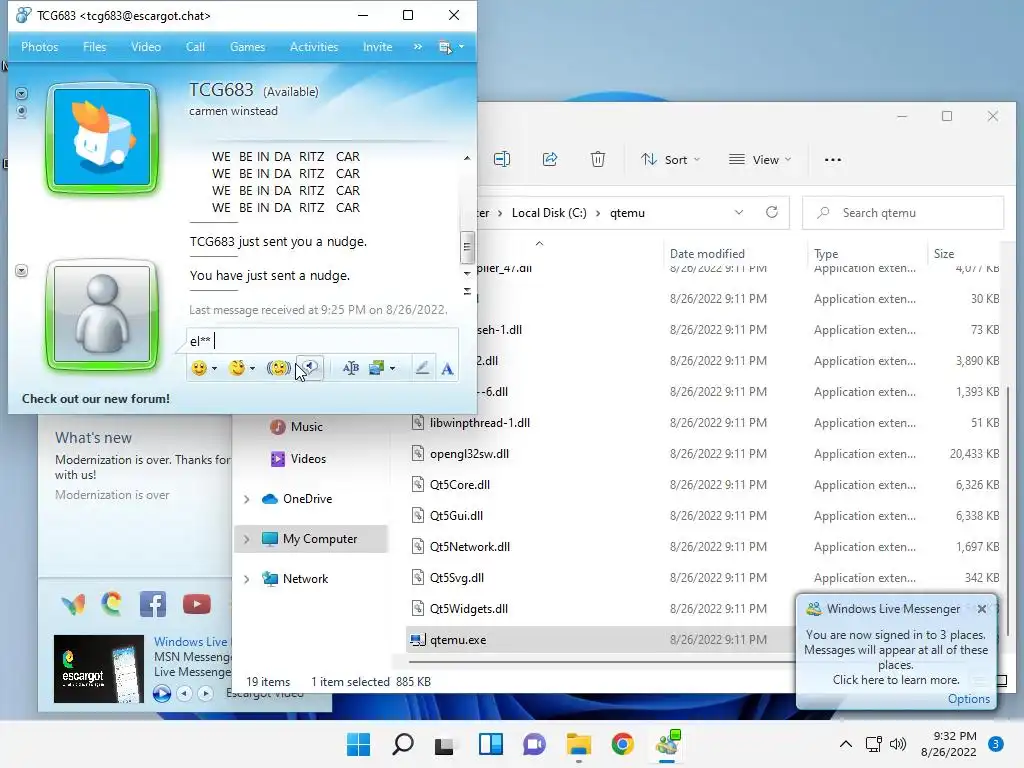Select the opengl32sw.dll file

coord(469,454)
